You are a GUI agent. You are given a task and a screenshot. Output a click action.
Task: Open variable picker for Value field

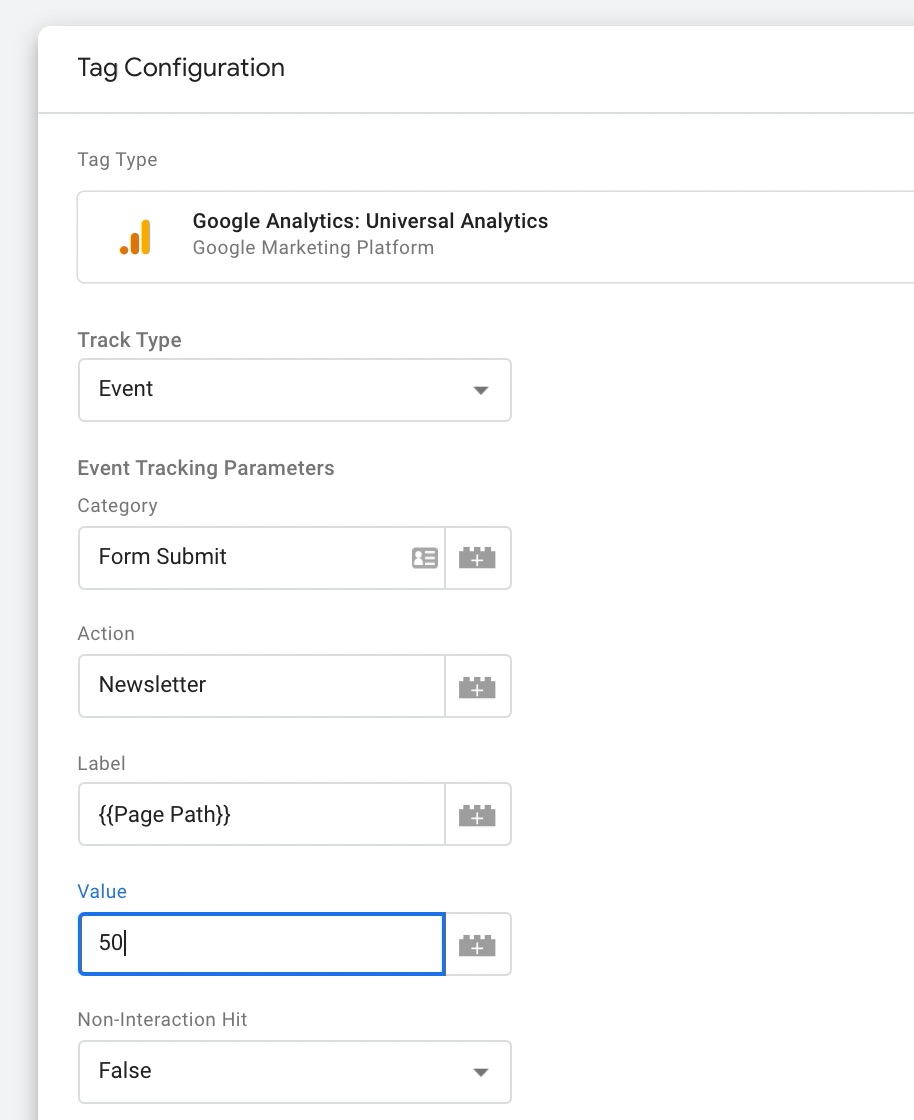click(x=478, y=944)
